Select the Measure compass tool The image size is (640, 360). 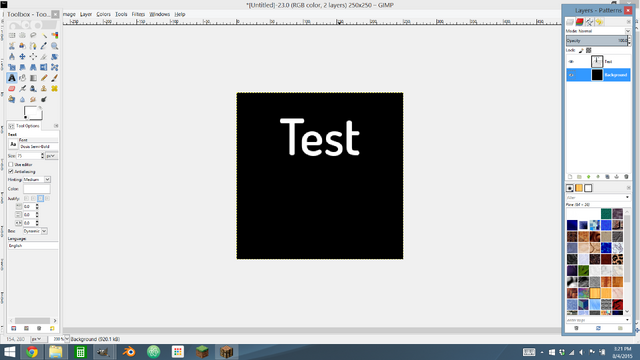[x=12, y=56]
